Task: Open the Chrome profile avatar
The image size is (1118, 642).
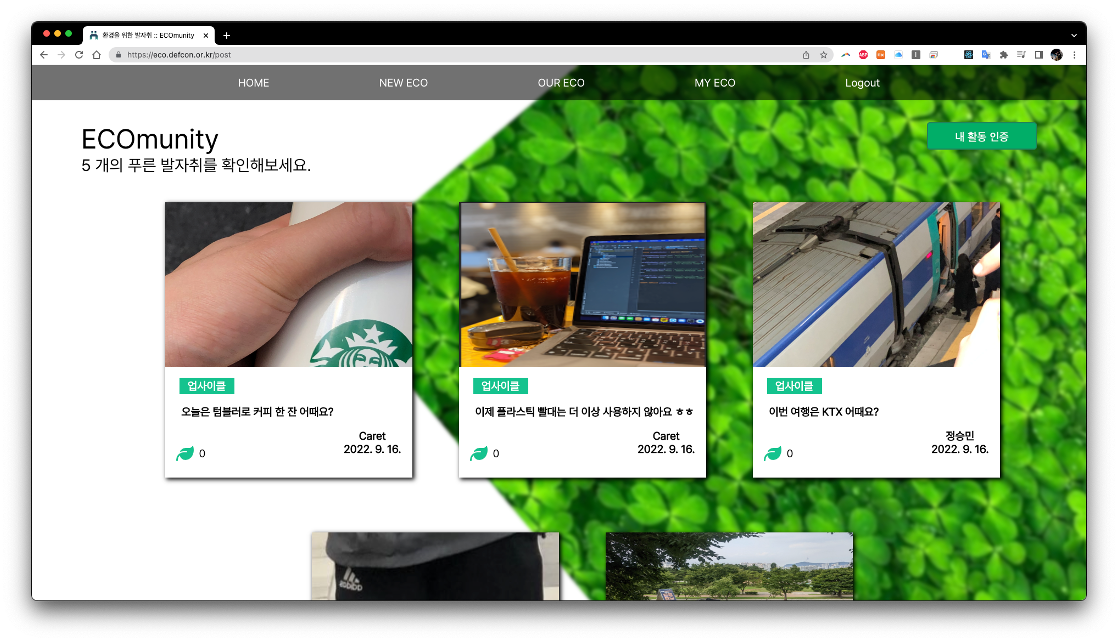Action: [x=1057, y=55]
